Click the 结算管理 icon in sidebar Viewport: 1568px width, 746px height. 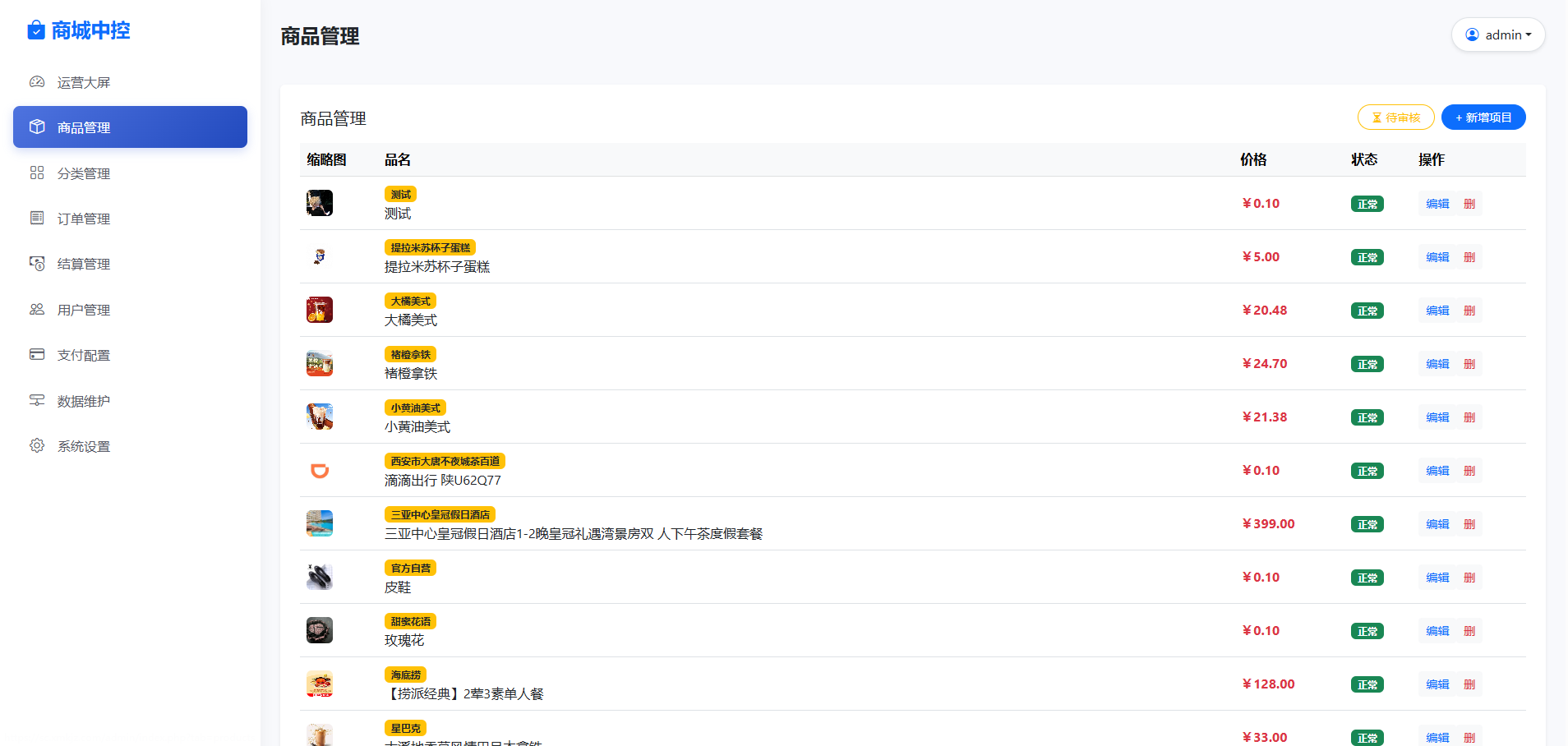click(37, 264)
